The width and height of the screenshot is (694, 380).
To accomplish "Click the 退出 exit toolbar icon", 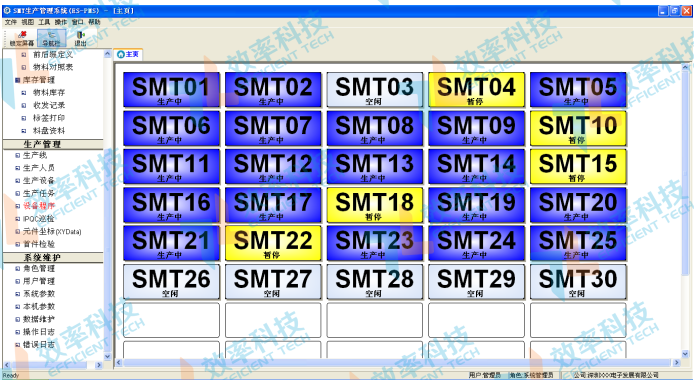I will [x=80, y=38].
